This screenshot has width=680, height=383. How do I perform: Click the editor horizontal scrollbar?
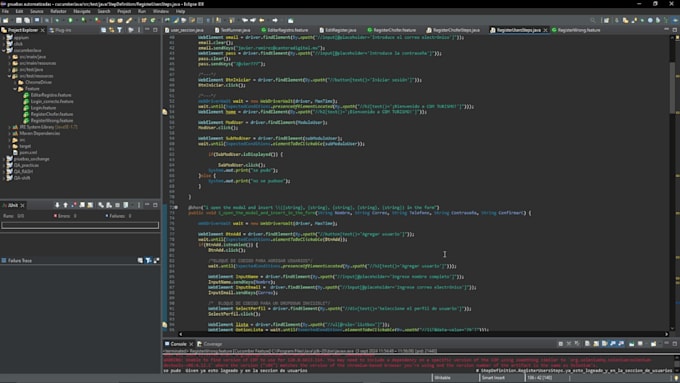click(423, 334)
